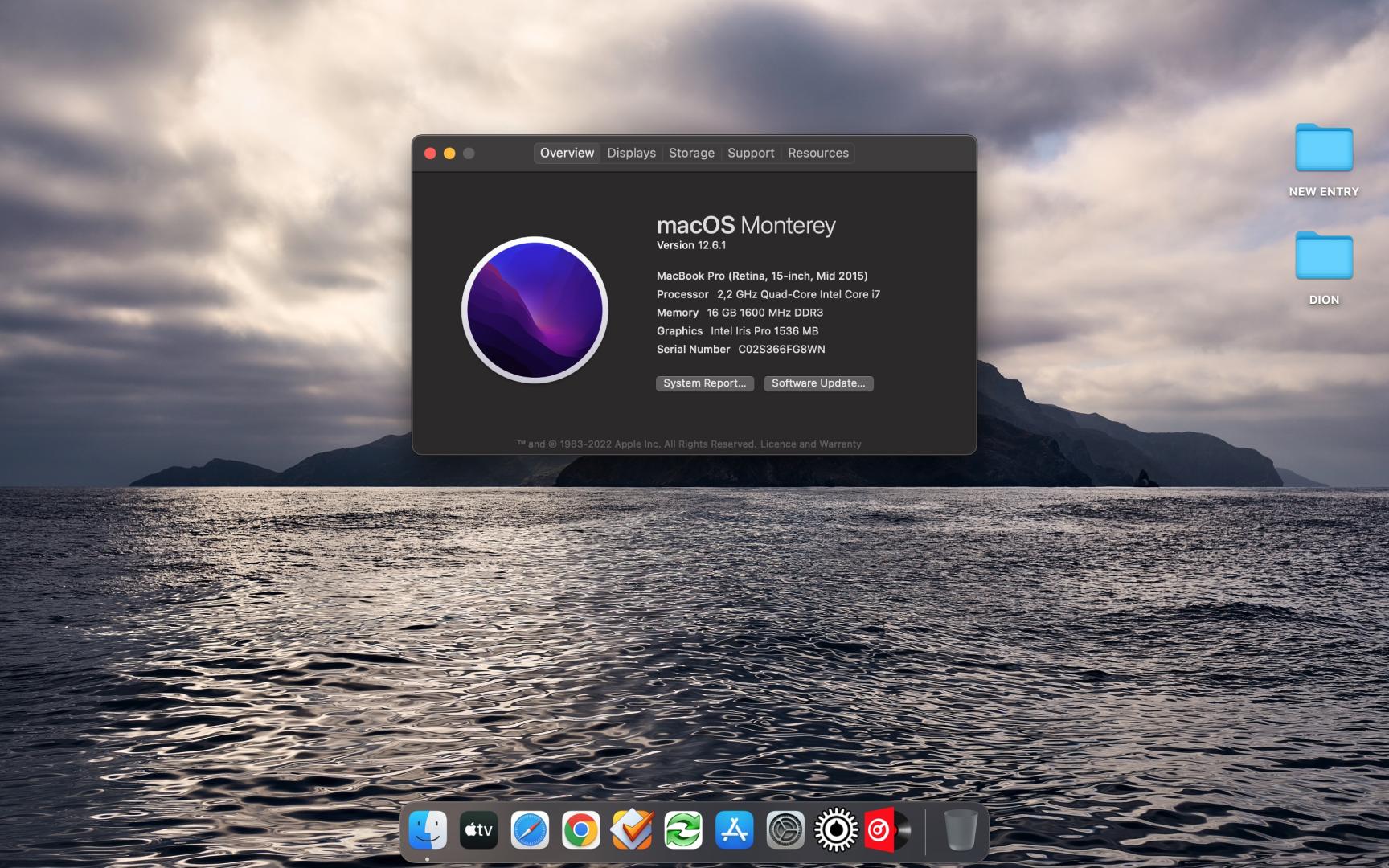
Task: Select the DION desktop folder
Action: 1324,268
